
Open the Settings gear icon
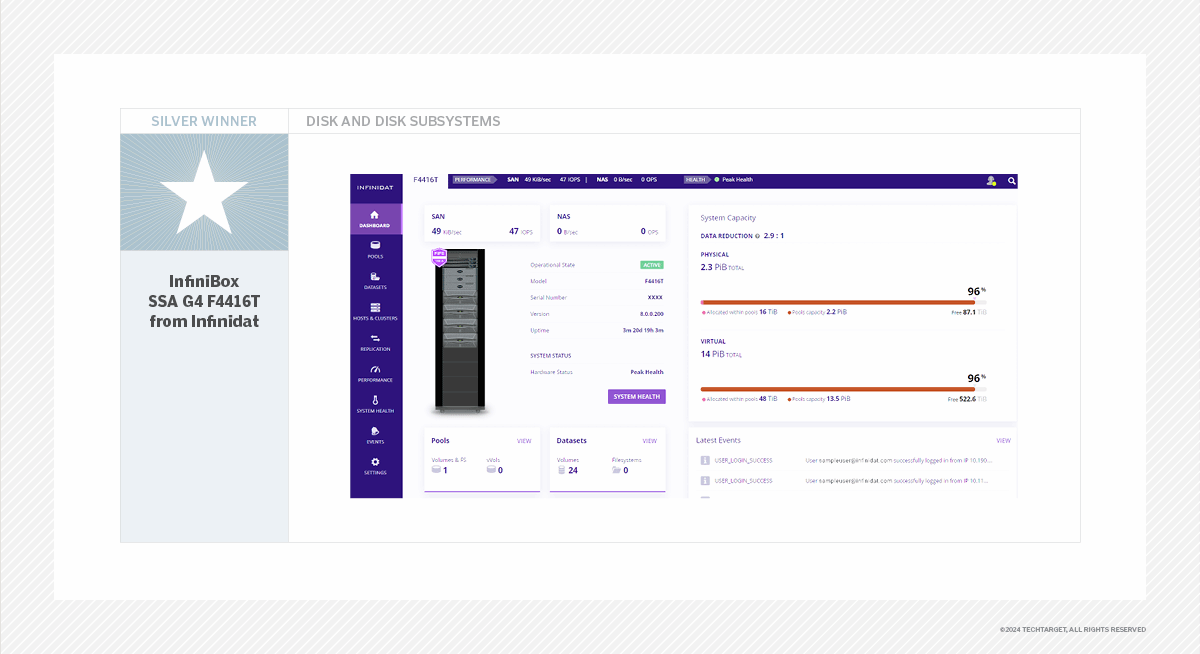375,462
